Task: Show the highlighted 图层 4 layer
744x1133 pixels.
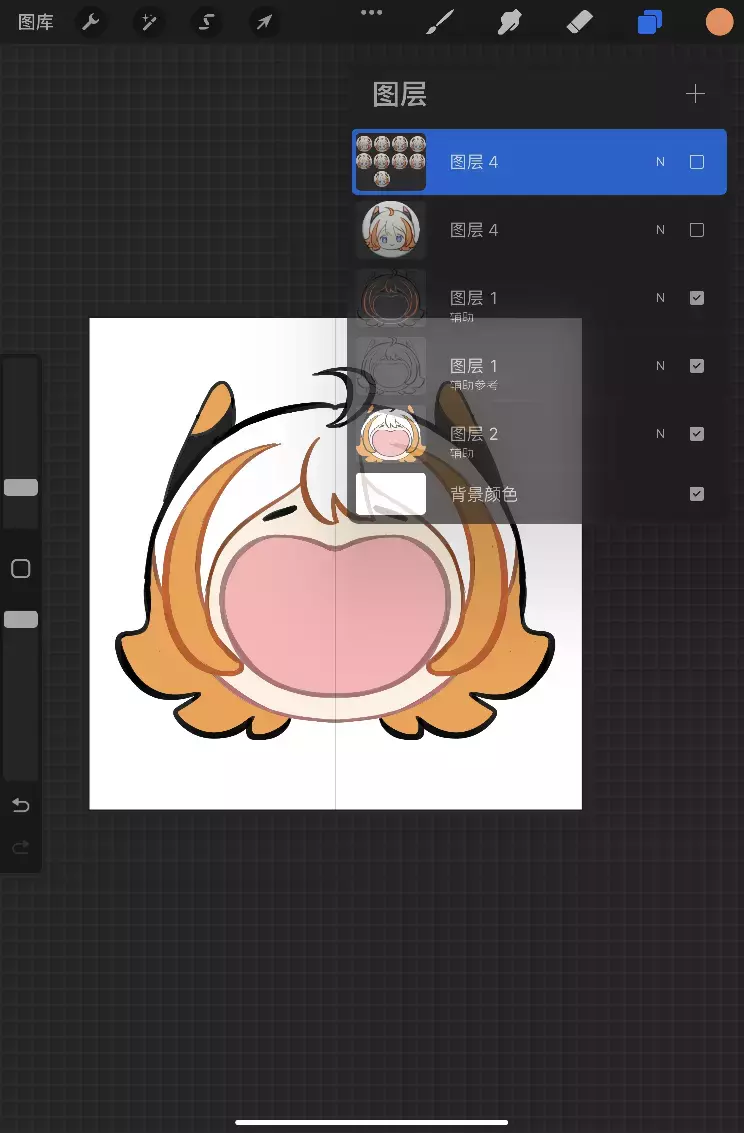Action: pyautogui.click(x=696, y=162)
